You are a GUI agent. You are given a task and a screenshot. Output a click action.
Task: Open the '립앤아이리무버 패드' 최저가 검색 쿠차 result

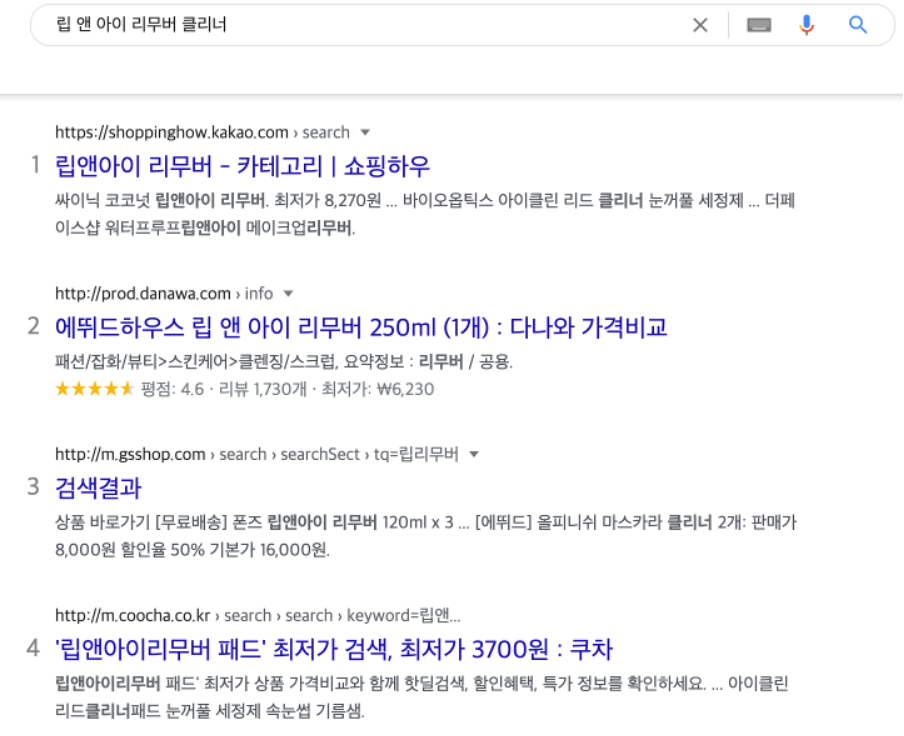pos(333,649)
